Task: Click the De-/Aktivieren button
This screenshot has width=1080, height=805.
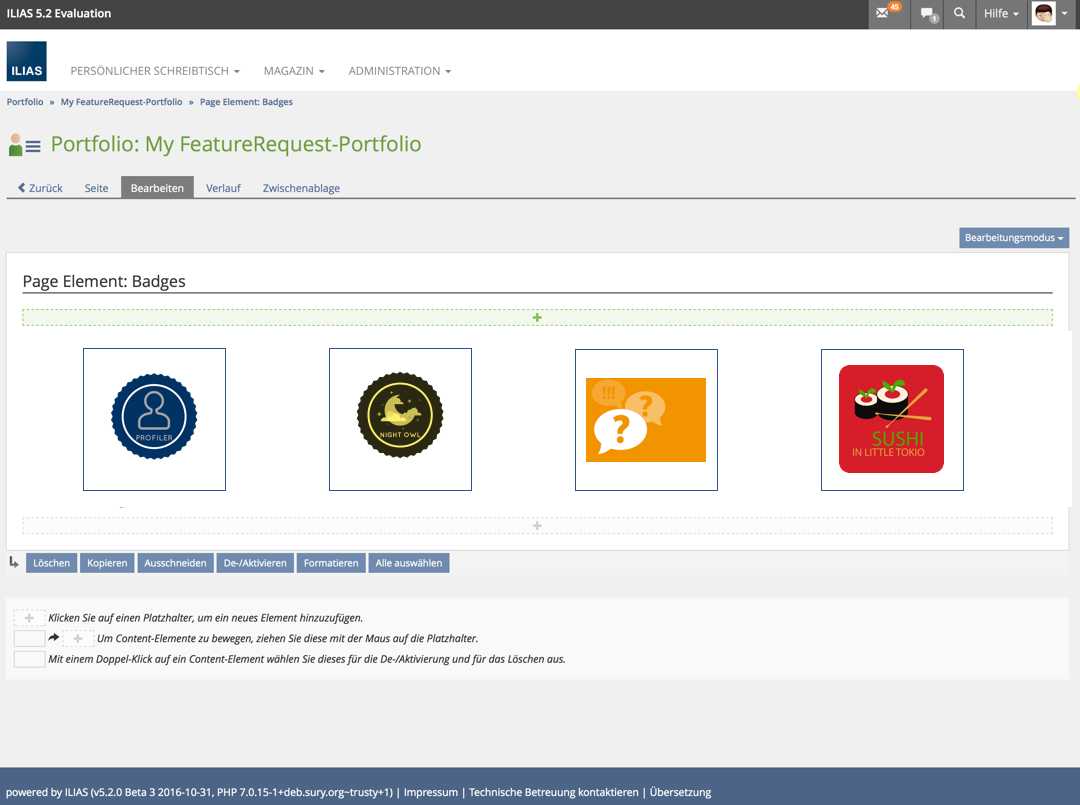Action: [255, 563]
